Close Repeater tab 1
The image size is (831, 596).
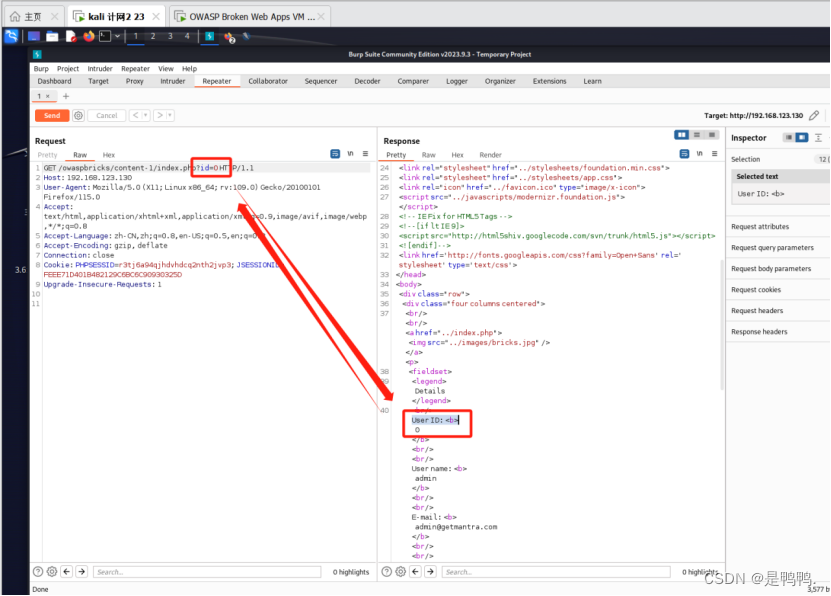[48, 96]
